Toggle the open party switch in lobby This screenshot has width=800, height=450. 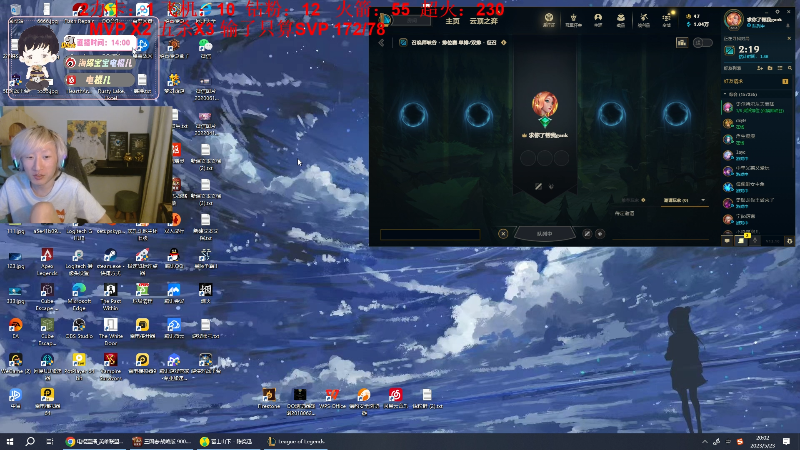pyautogui.click(x=703, y=42)
